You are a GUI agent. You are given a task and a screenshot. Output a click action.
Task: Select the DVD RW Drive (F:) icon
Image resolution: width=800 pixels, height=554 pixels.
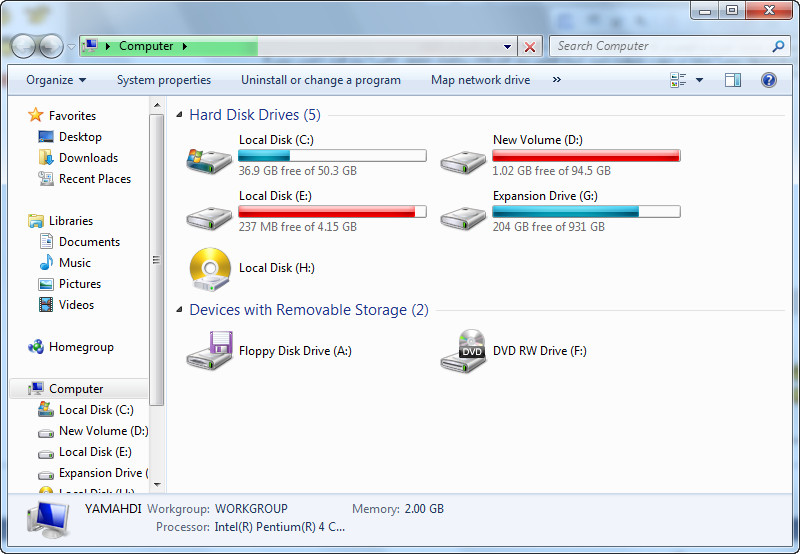point(463,351)
